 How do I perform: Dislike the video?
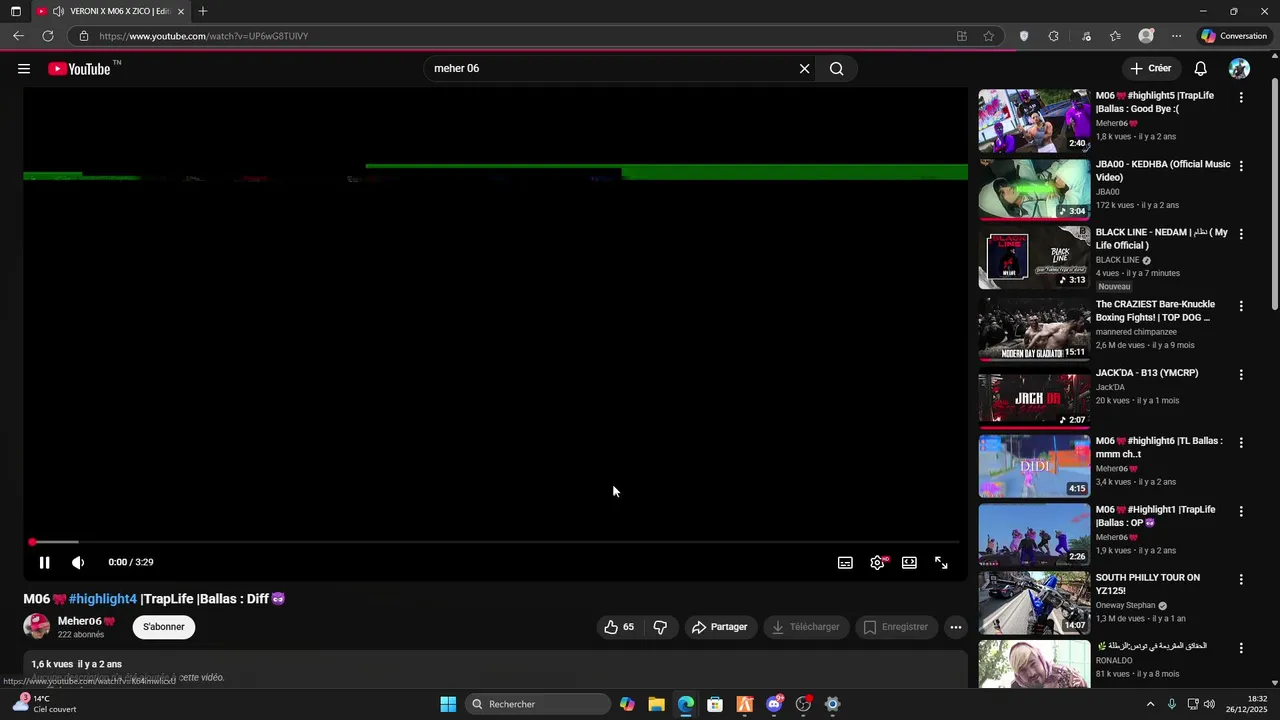[x=660, y=627]
